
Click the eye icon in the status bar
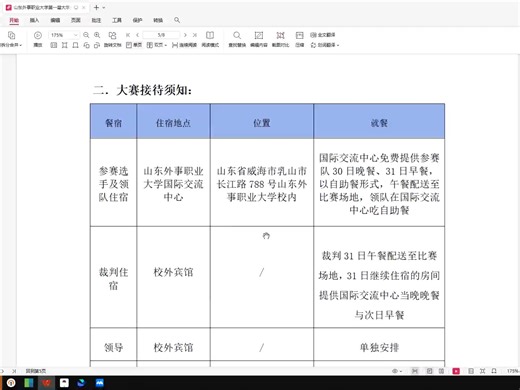pyautogui.click(x=395, y=371)
